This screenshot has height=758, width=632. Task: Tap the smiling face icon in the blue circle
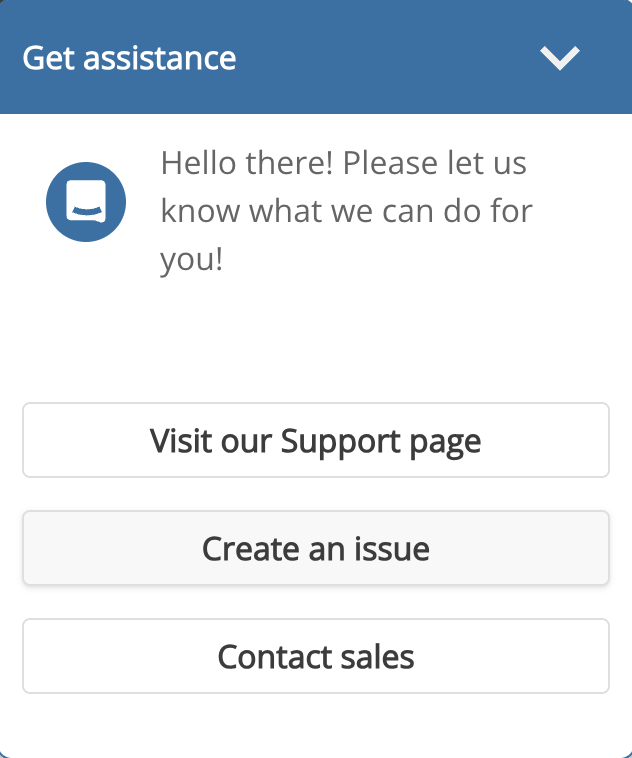point(86,202)
